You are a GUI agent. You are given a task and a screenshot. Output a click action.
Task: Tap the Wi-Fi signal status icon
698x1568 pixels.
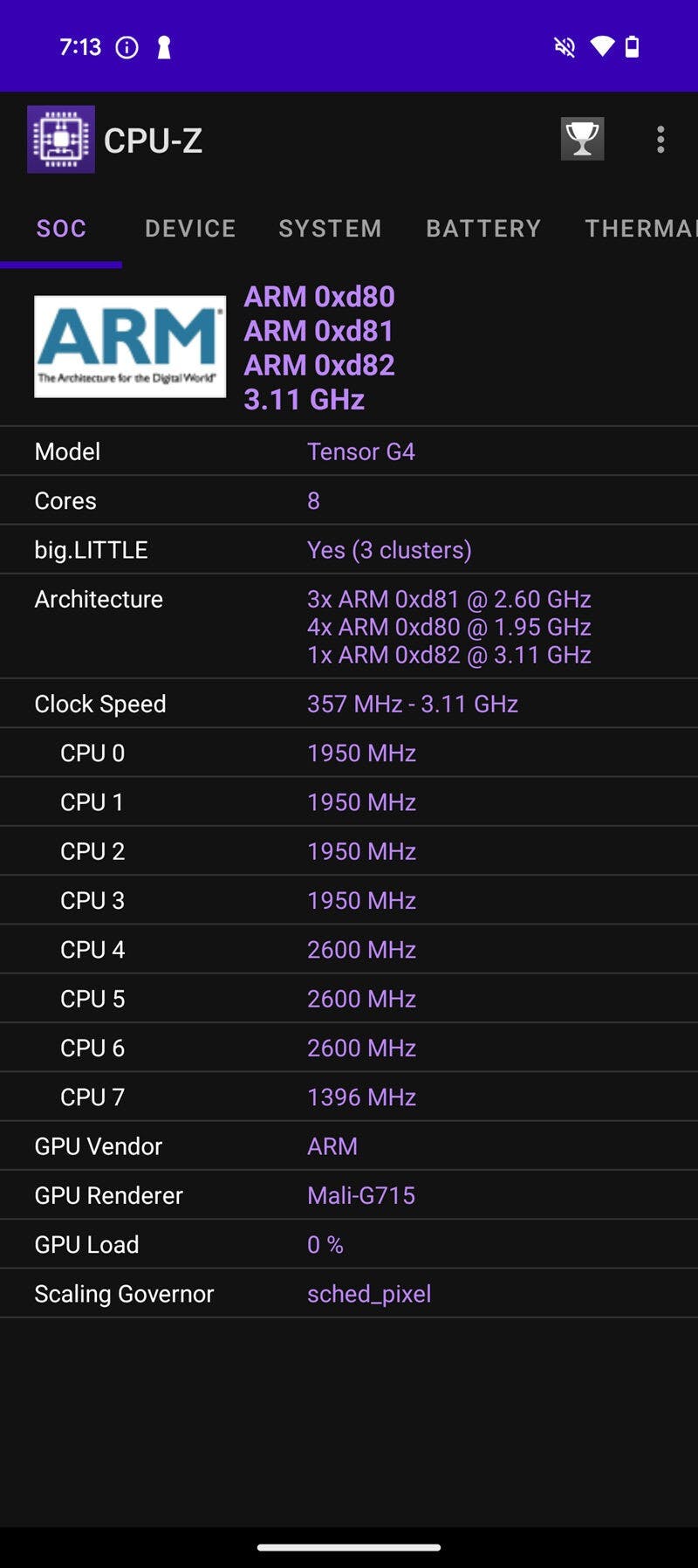602,47
